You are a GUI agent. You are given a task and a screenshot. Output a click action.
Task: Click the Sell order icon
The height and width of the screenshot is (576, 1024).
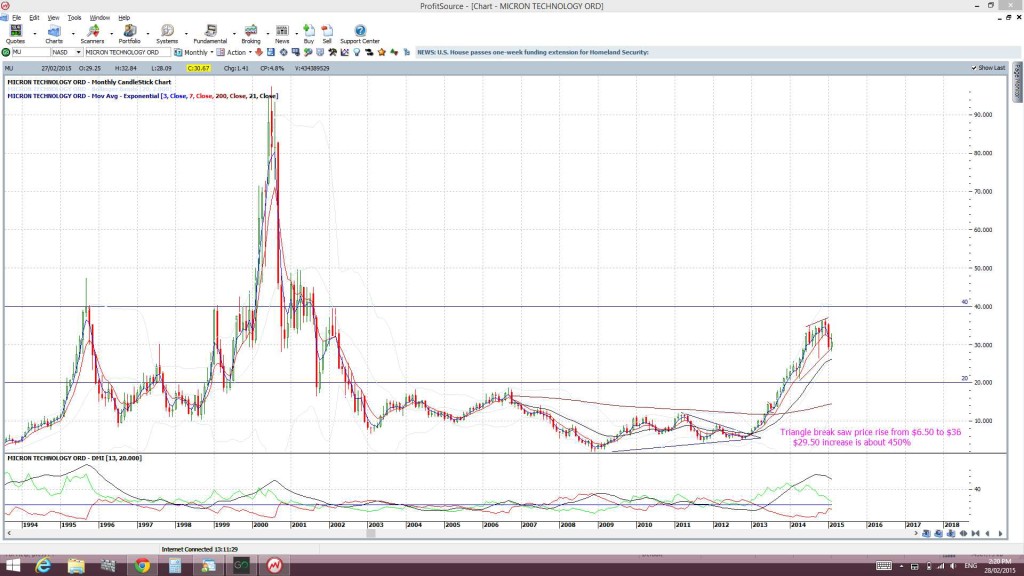pyautogui.click(x=327, y=34)
